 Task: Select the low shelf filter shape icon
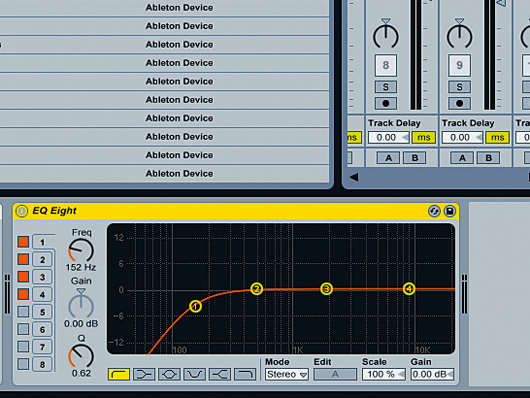point(144,374)
